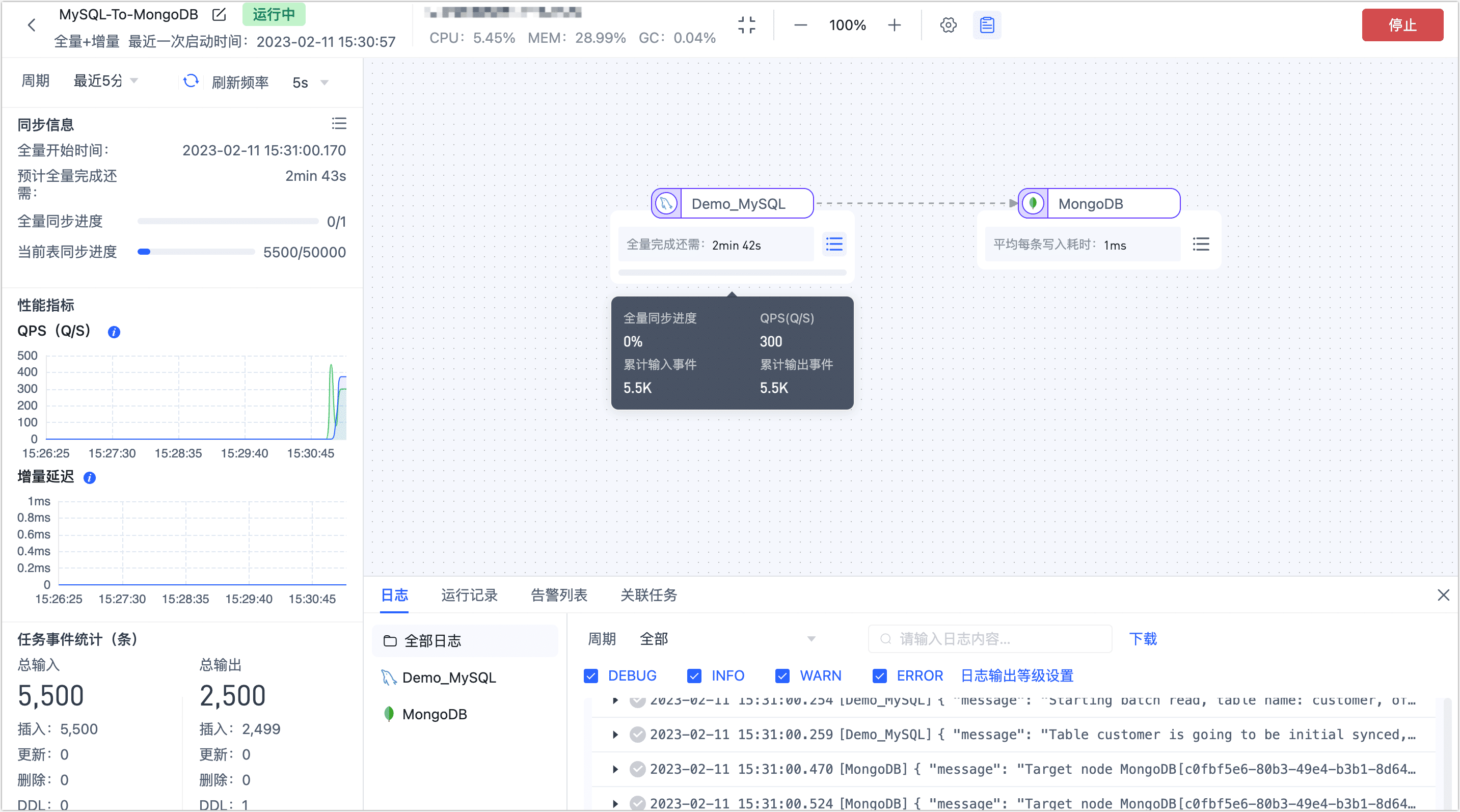Viewport: 1460px width, 812px height.
Task: Click the 5500/50000 progress value
Action: pyautogui.click(x=304, y=252)
